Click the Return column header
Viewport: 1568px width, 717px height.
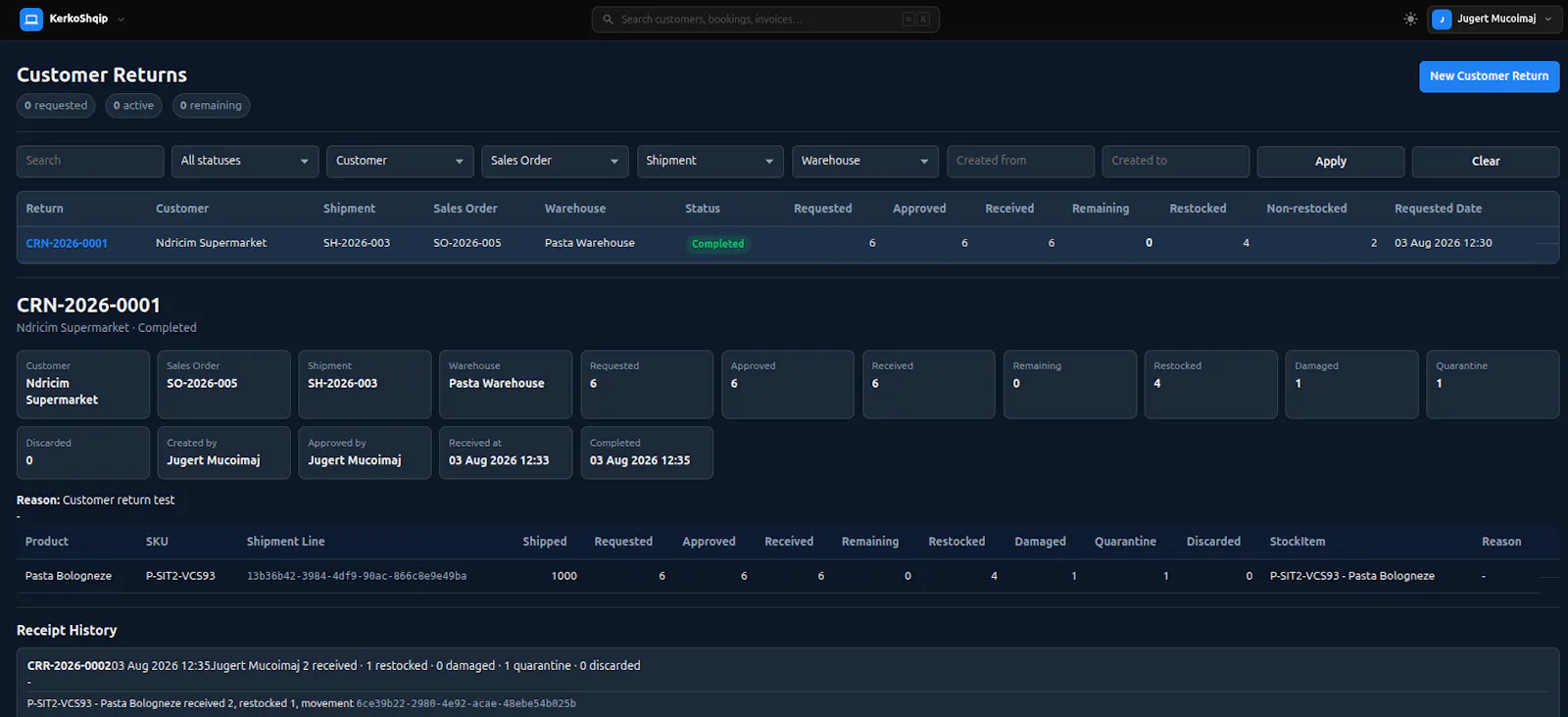44,209
